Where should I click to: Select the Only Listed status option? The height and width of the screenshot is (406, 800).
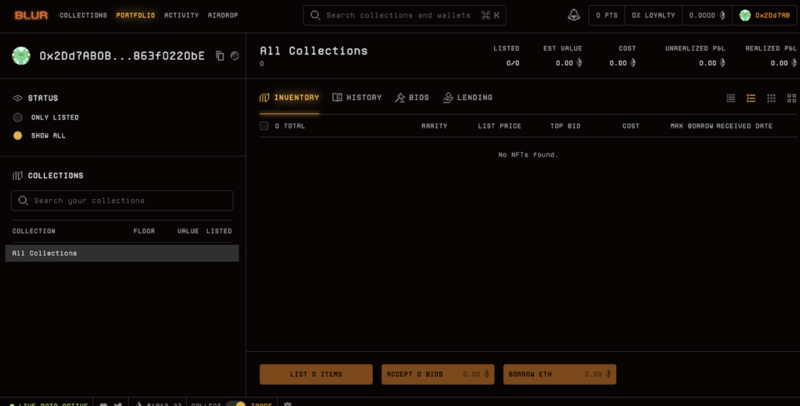click(x=17, y=117)
